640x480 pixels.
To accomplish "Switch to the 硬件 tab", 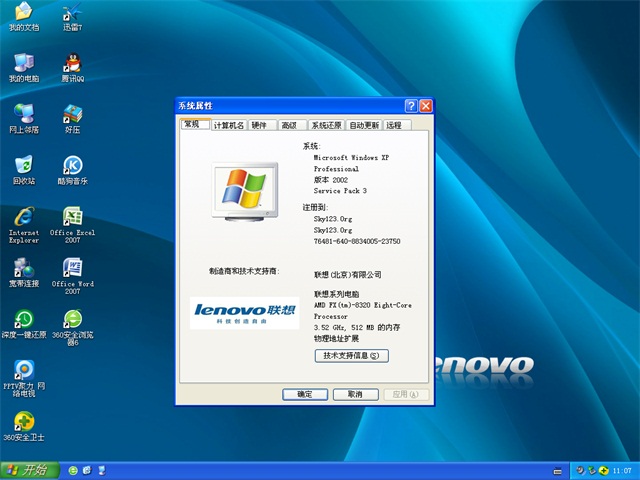I will 262,125.
